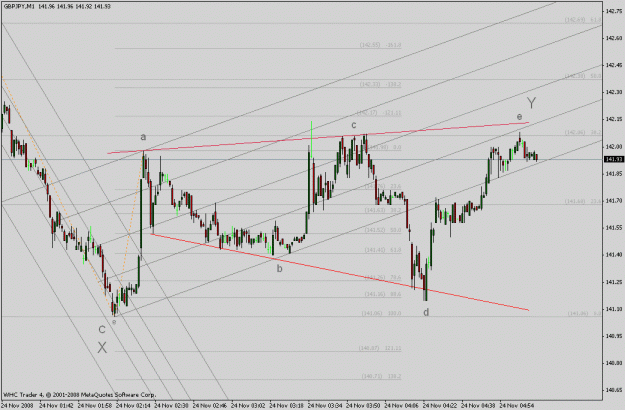This screenshot has width=625, height=410.
Task: Click the 142.45 price axis label
Action: click(x=613, y=65)
